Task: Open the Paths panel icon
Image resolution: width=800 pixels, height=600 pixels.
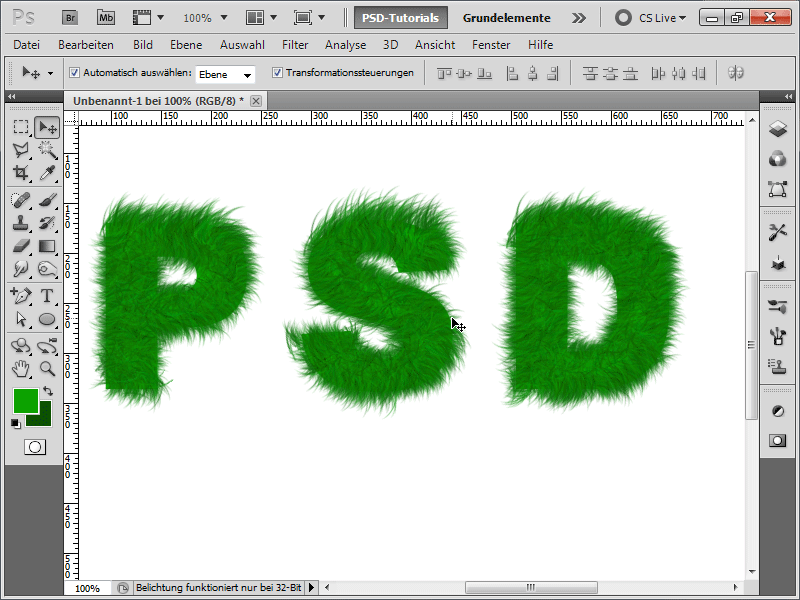Action: tap(778, 190)
